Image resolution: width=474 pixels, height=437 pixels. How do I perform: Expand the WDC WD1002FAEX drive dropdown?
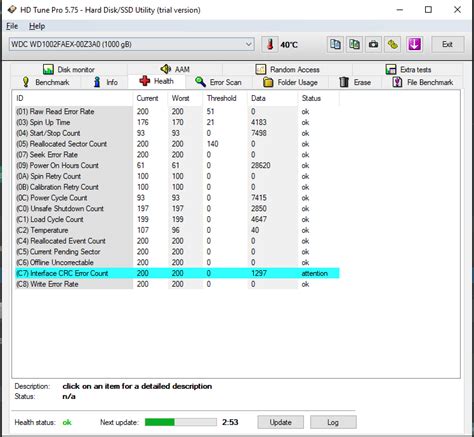248,44
